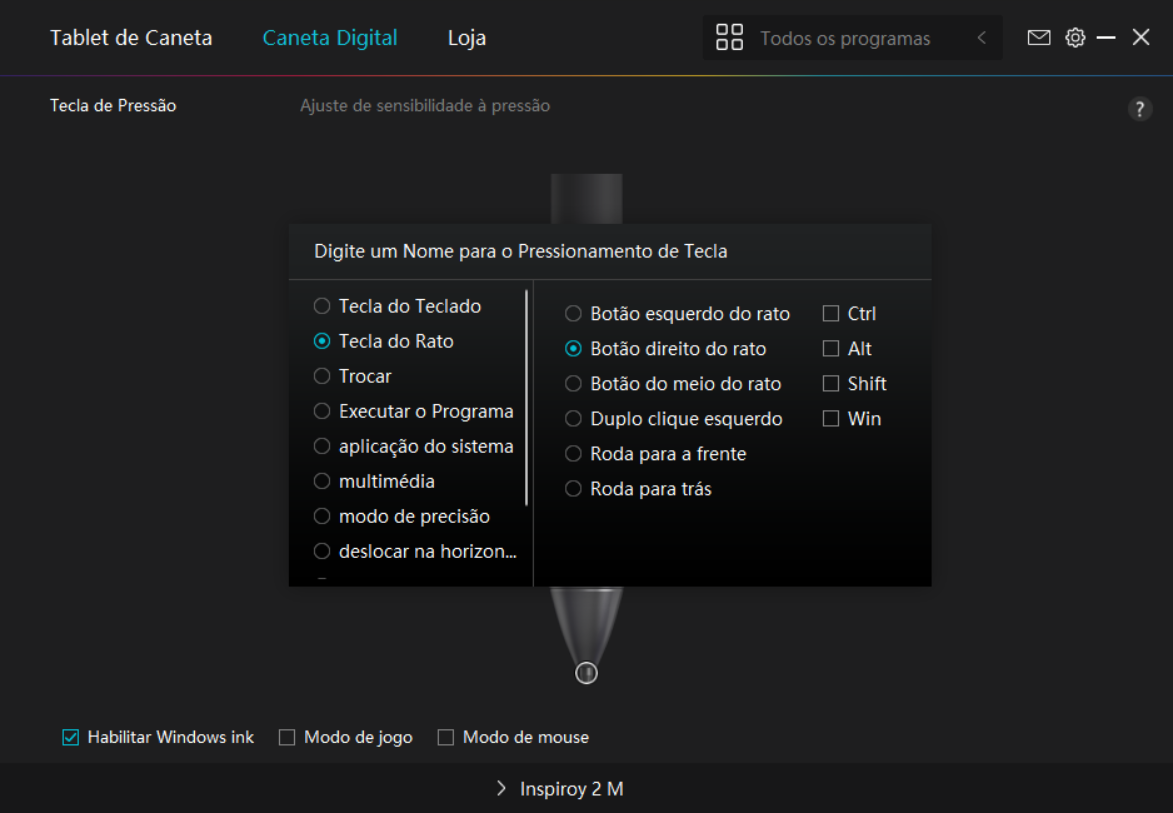Viewport: 1173px width, 813px height.
Task: Enable the Modo de jogo checkbox
Action: coord(287,737)
